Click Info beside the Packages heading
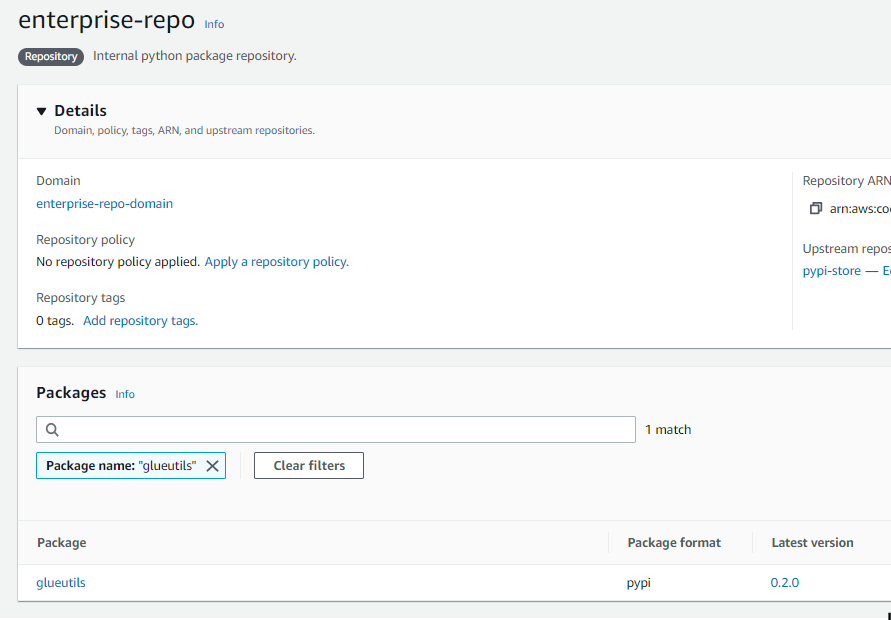 124,394
